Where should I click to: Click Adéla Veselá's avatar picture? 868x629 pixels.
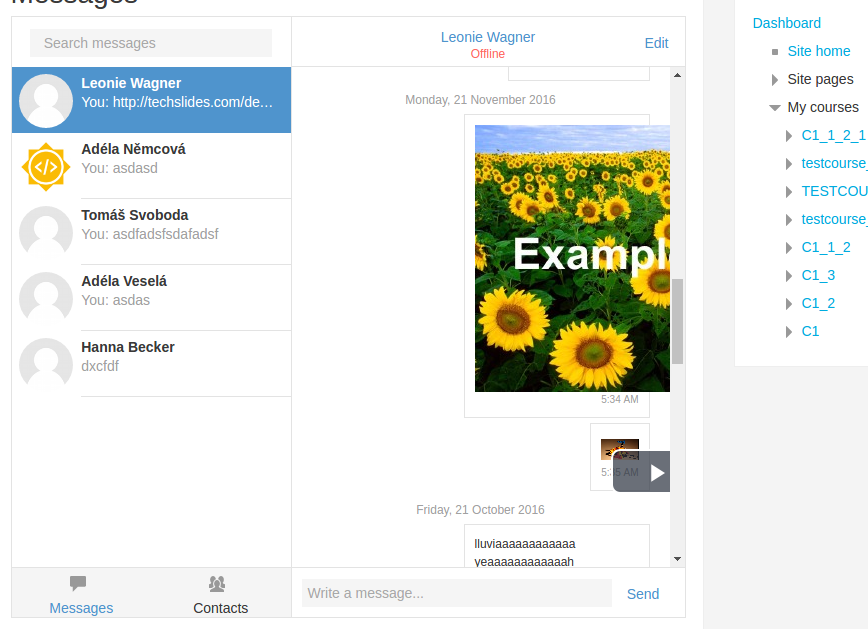46,298
